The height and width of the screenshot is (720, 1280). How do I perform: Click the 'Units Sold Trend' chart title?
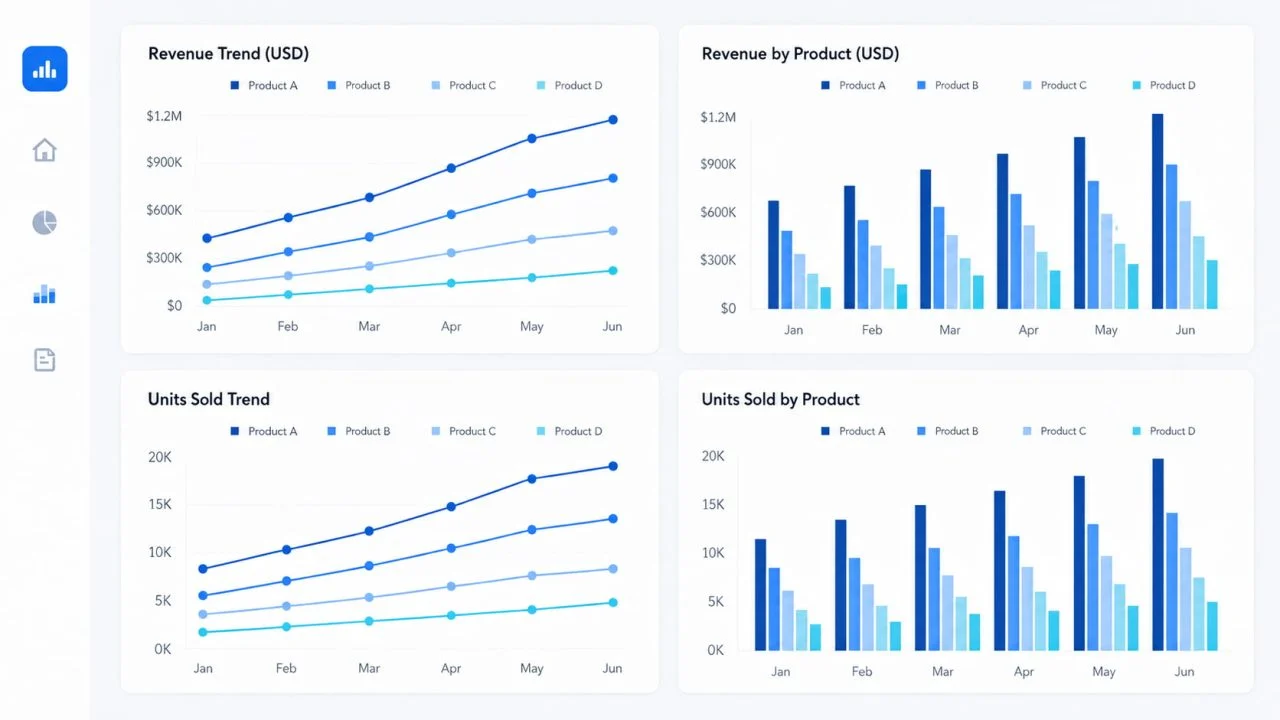click(x=209, y=399)
